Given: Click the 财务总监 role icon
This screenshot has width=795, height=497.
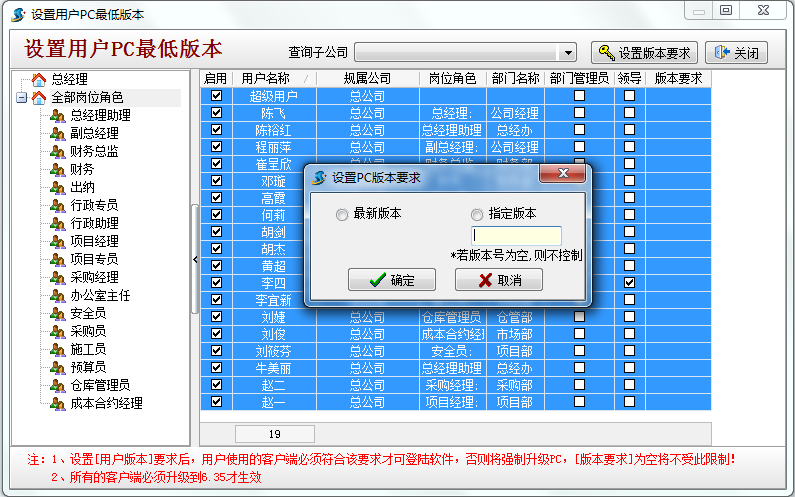Looking at the screenshot, I should click(57, 151).
